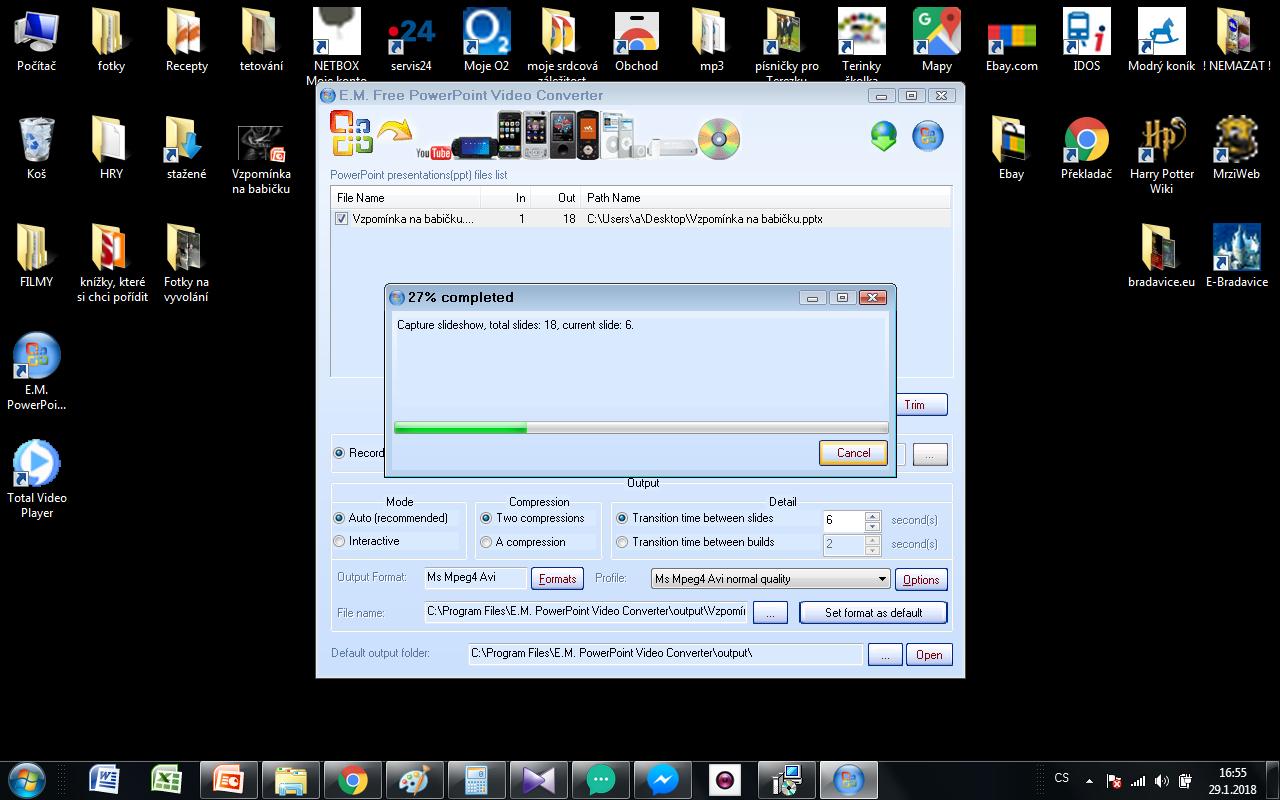Open the Harry Potter Wiki desktop shortcut

[1161, 141]
